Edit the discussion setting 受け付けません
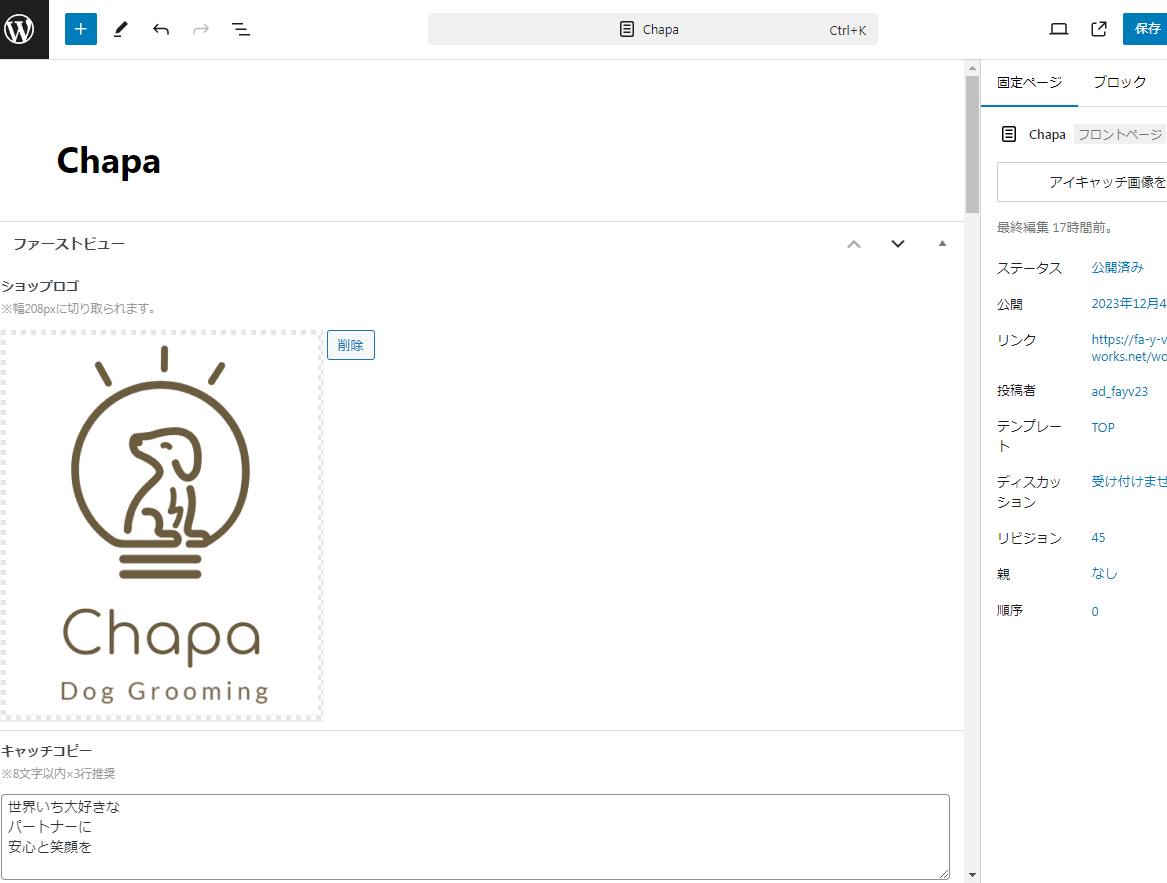Image resolution: width=1167 pixels, height=883 pixels. [1128, 482]
